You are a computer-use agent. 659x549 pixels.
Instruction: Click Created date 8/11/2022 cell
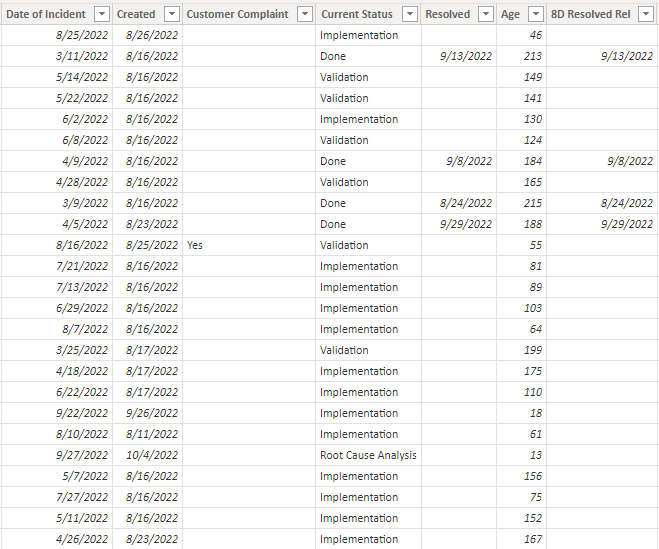148,434
